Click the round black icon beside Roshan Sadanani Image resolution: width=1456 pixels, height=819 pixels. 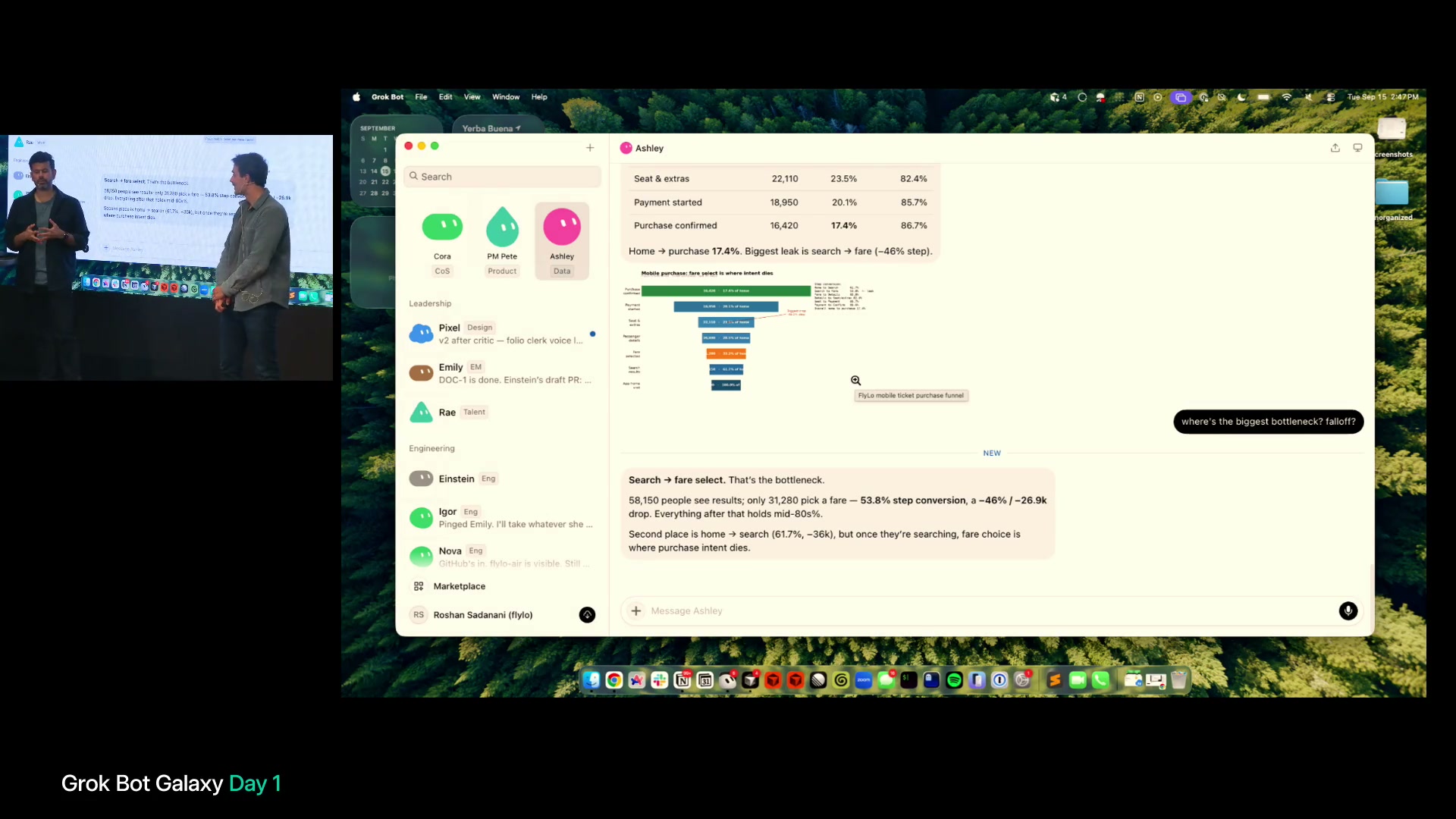587,615
